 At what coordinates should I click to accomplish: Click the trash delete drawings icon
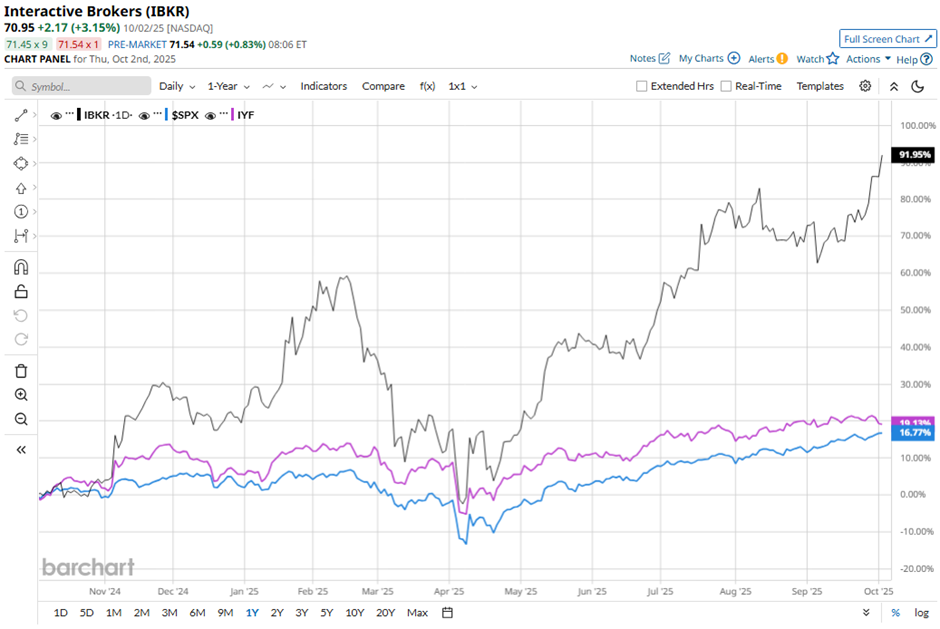coord(21,371)
